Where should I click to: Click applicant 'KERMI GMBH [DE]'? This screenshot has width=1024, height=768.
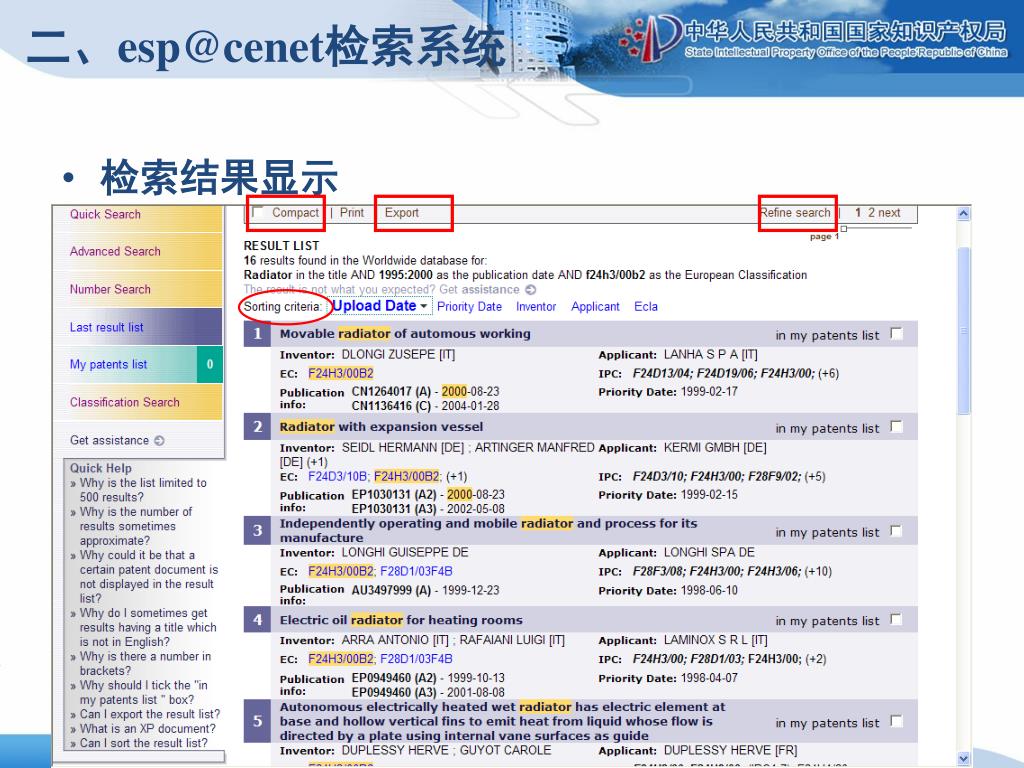[715, 448]
